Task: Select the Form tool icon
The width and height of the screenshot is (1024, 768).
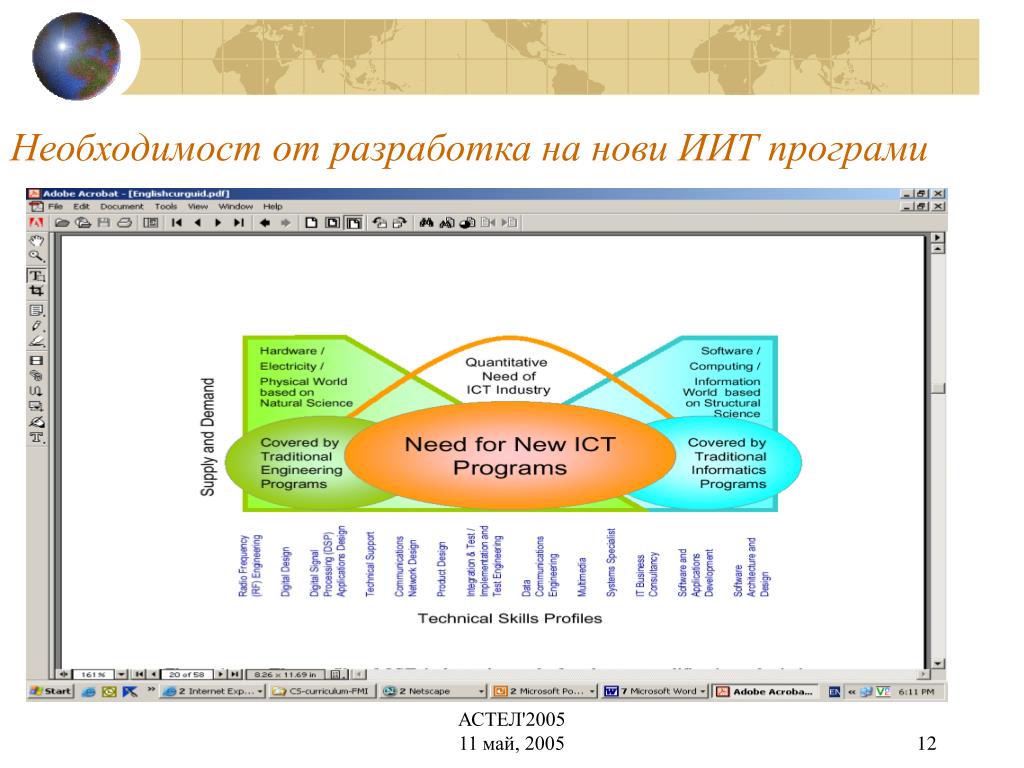Action: pyautogui.click(x=37, y=407)
